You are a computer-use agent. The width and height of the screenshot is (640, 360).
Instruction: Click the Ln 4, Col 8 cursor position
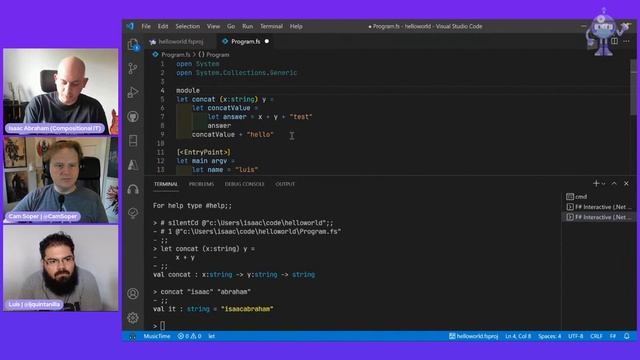[x=518, y=336]
